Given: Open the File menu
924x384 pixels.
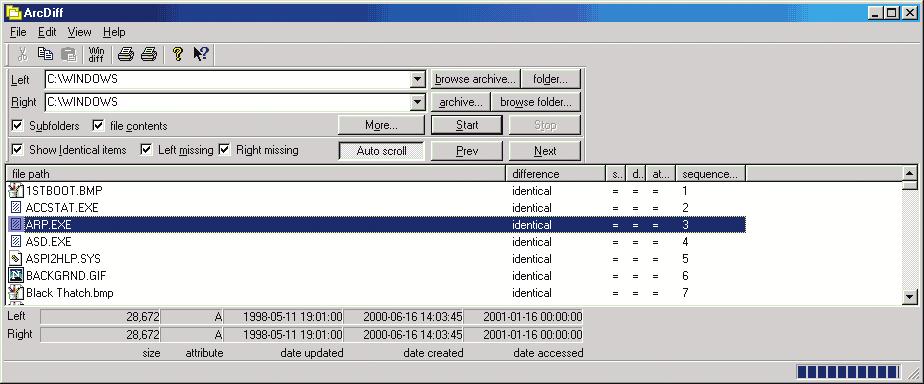Looking at the screenshot, I should click(18, 32).
